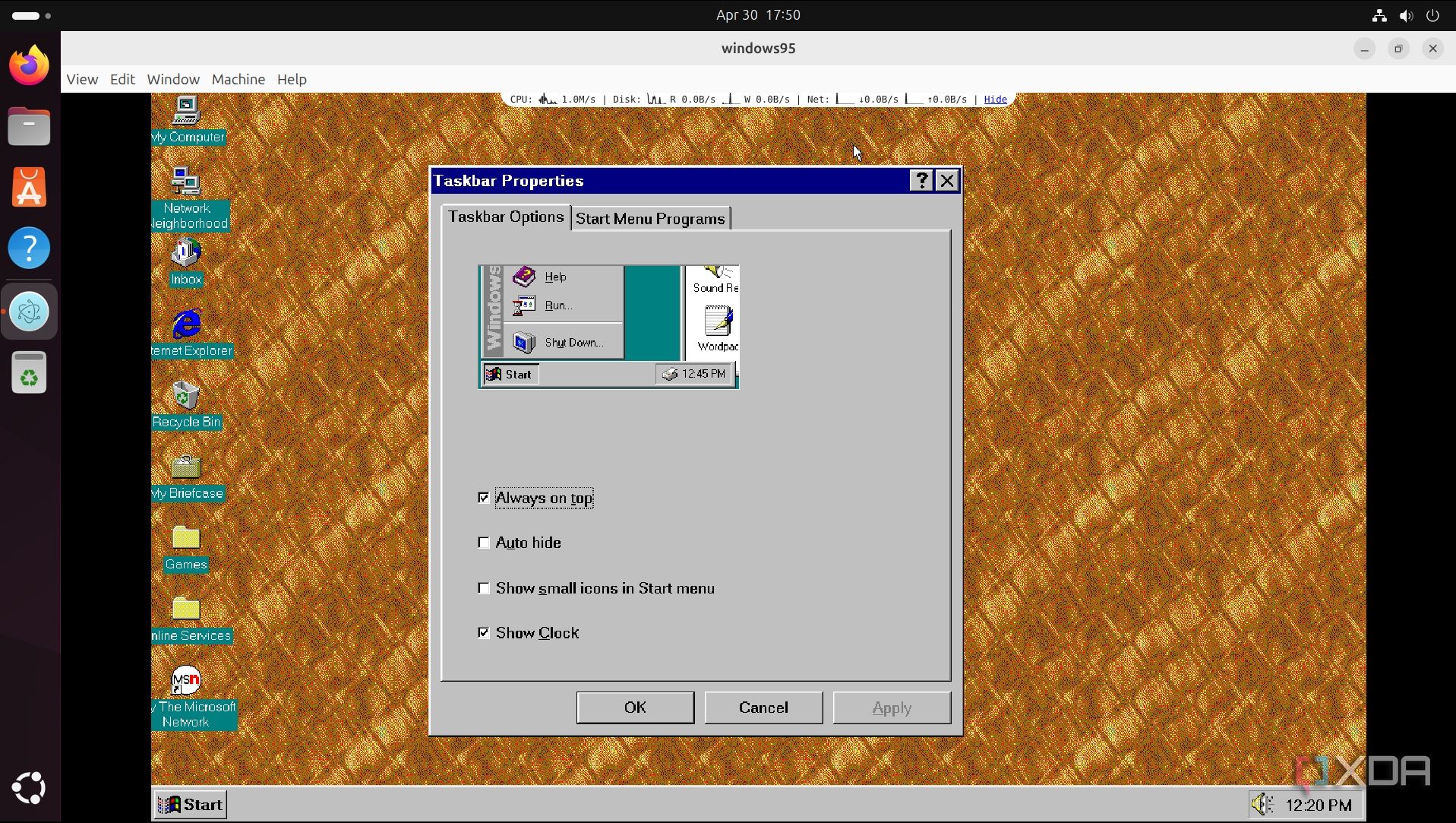Click the Hide link in stats bar
Image resolution: width=1456 pixels, height=823 pixels.
click(995, 100)
